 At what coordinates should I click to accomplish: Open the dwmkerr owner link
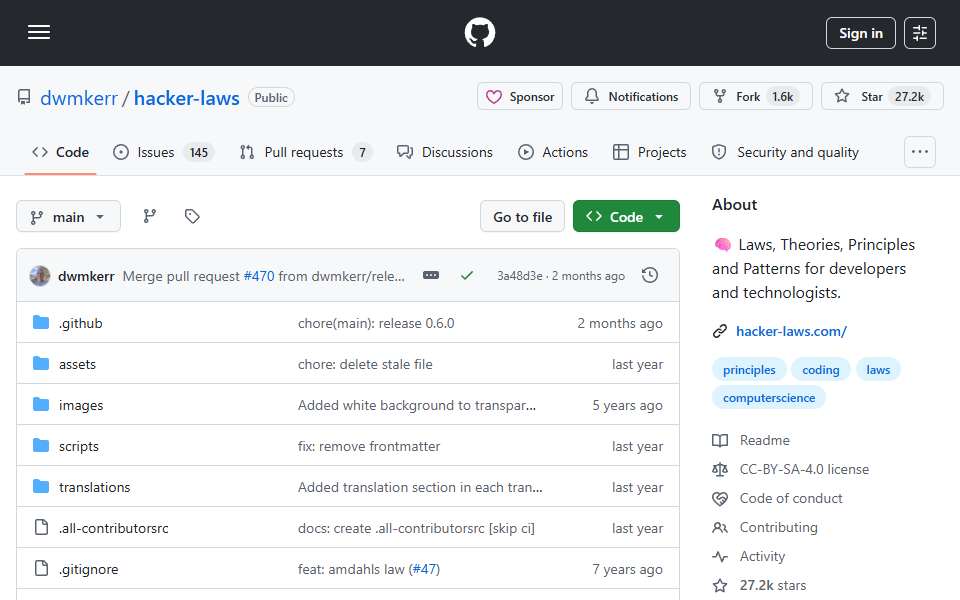(79, 98)
